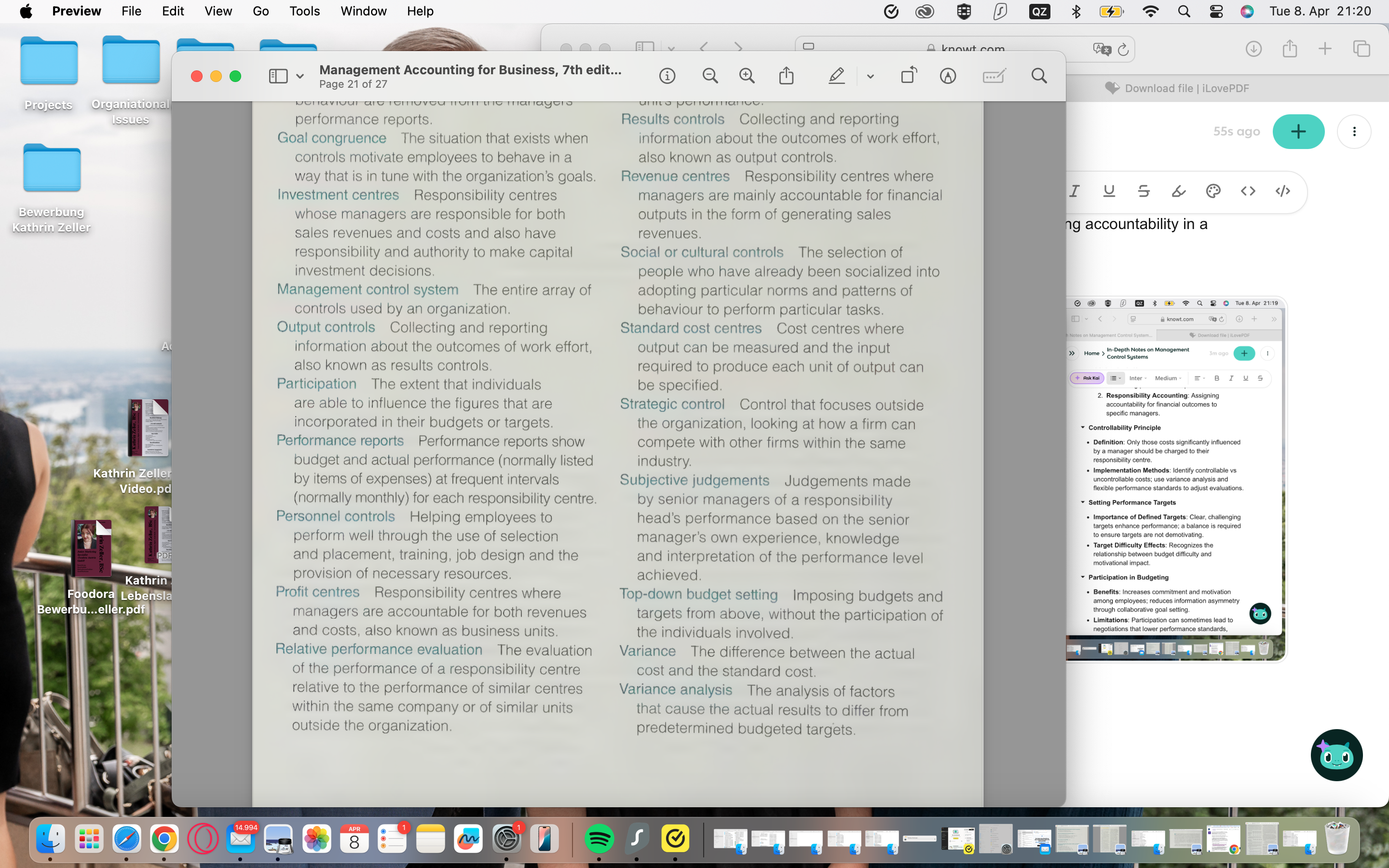
Task: Open the form filling toolbar icon
Action: click(x=994, y=76)
